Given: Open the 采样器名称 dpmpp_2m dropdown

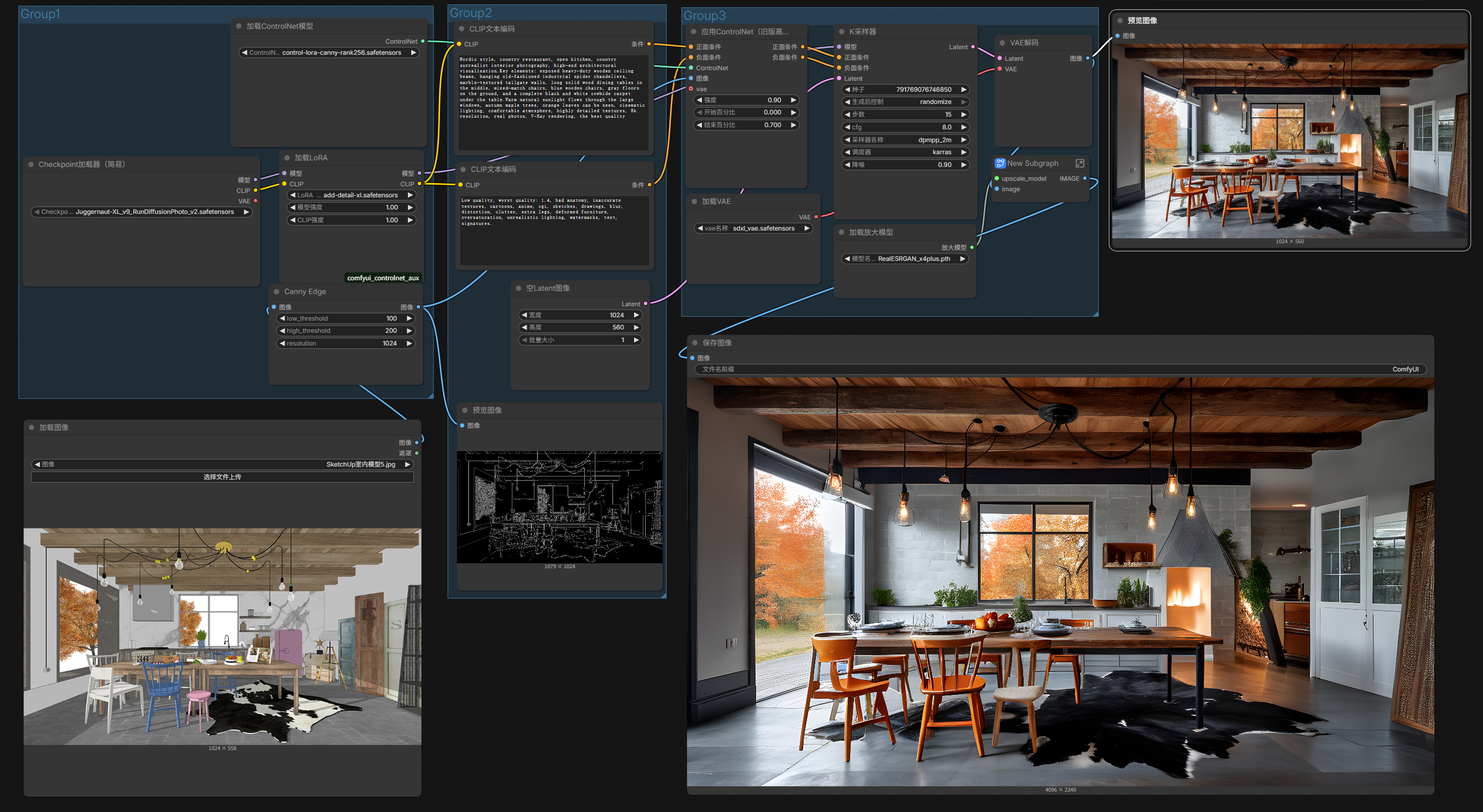Looking at the screenshot, I should pos(904,140).
